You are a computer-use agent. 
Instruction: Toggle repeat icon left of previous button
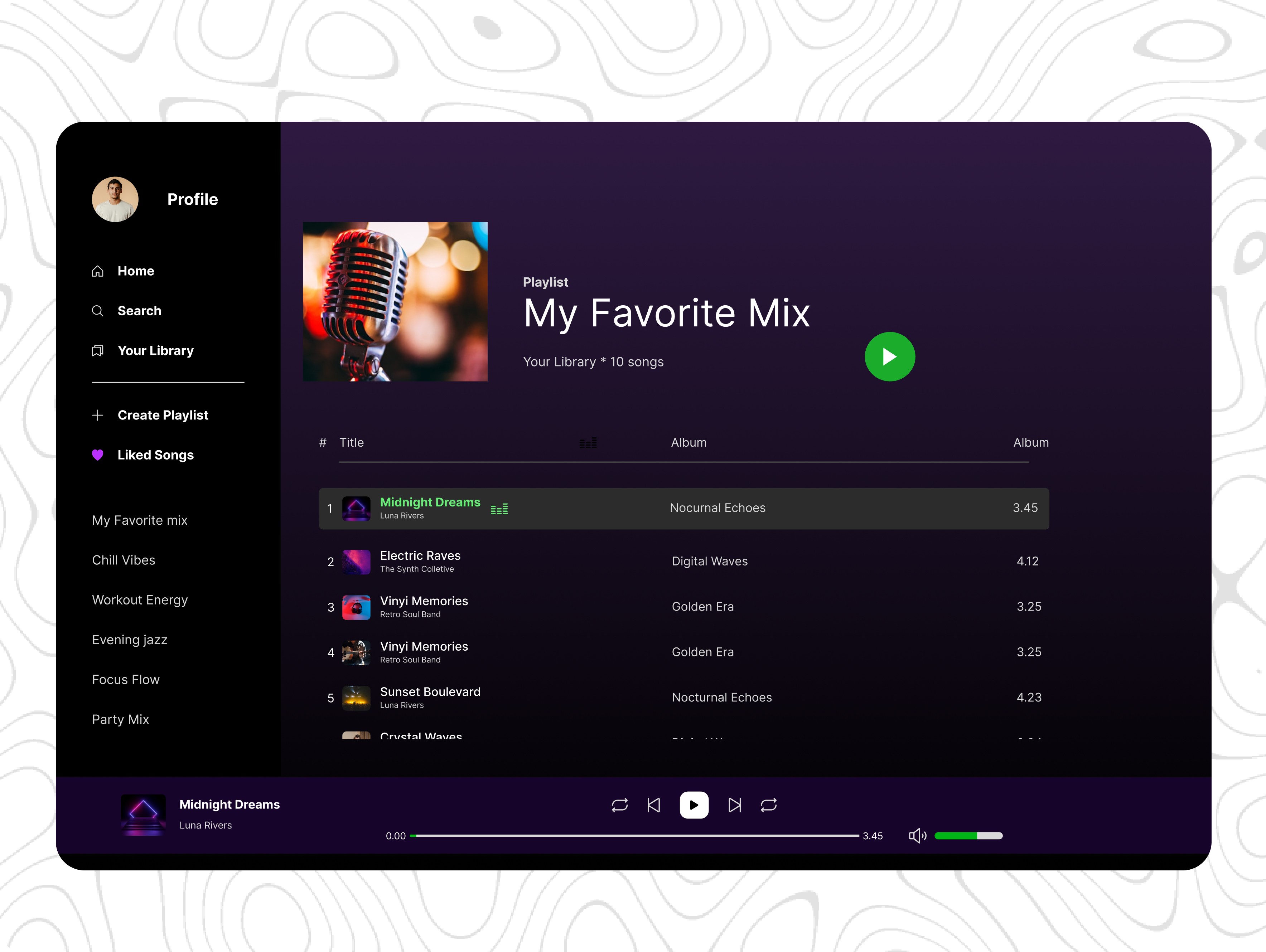click(x=619, y=805)
